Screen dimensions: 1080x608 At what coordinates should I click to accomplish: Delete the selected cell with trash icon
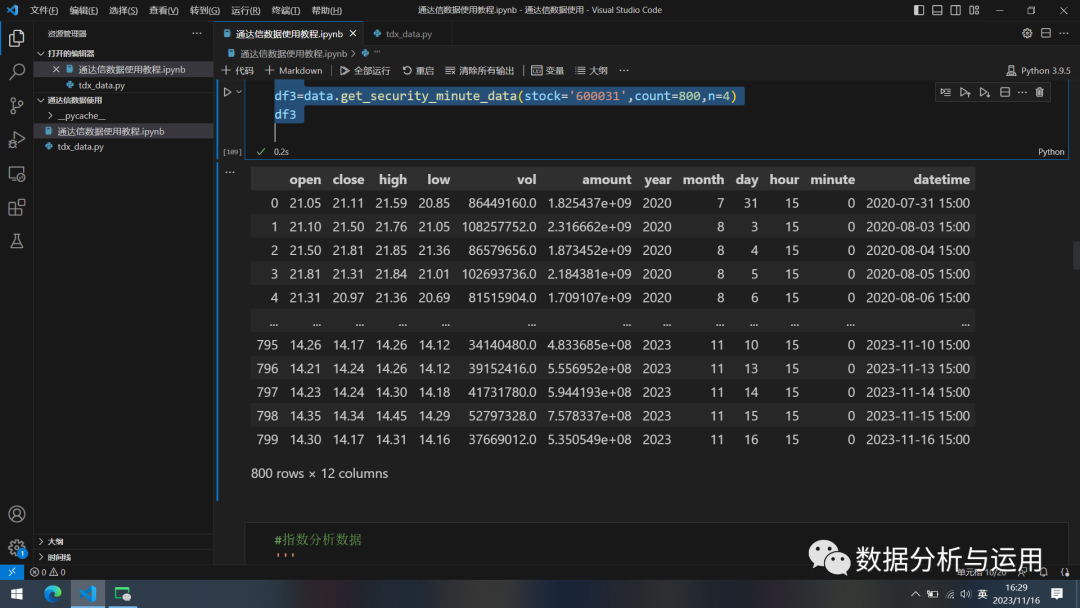point(1039,91)
